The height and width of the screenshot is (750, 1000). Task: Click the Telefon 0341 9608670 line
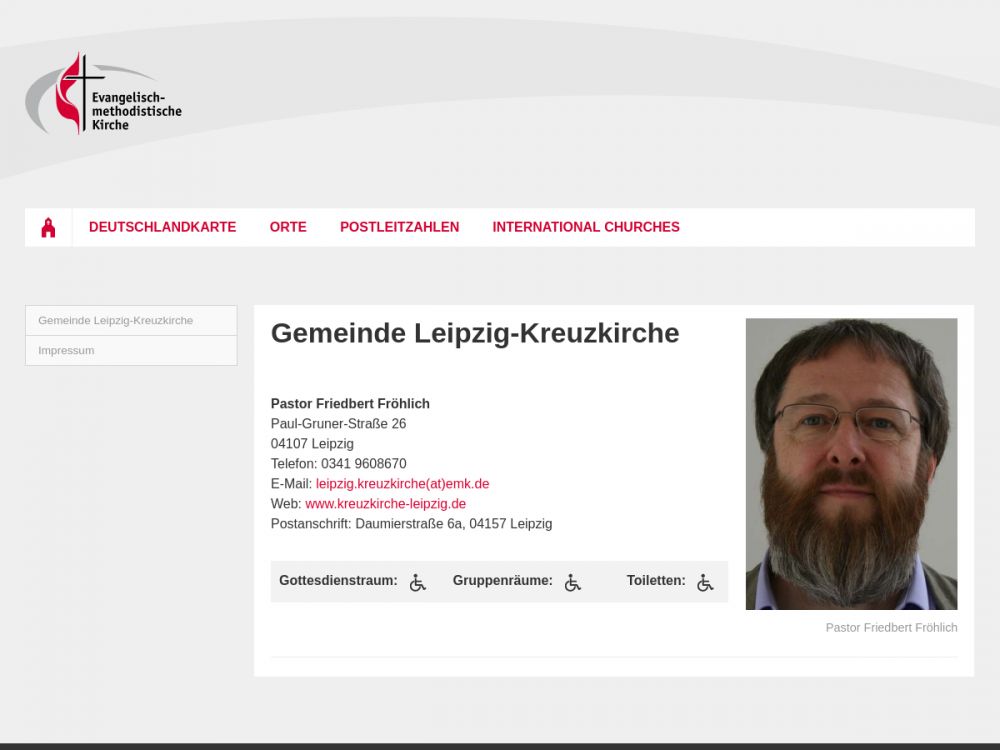[x=339, y=464]
